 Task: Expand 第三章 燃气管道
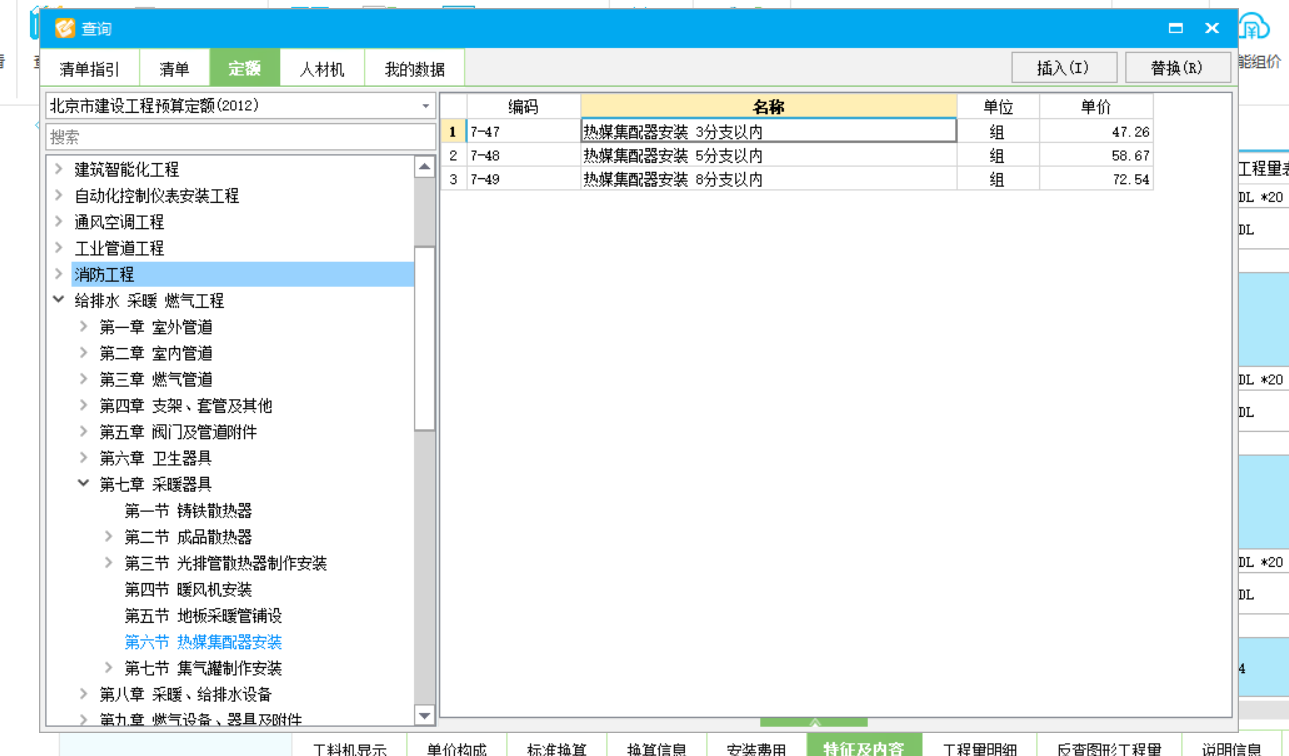tap(84, 379)
